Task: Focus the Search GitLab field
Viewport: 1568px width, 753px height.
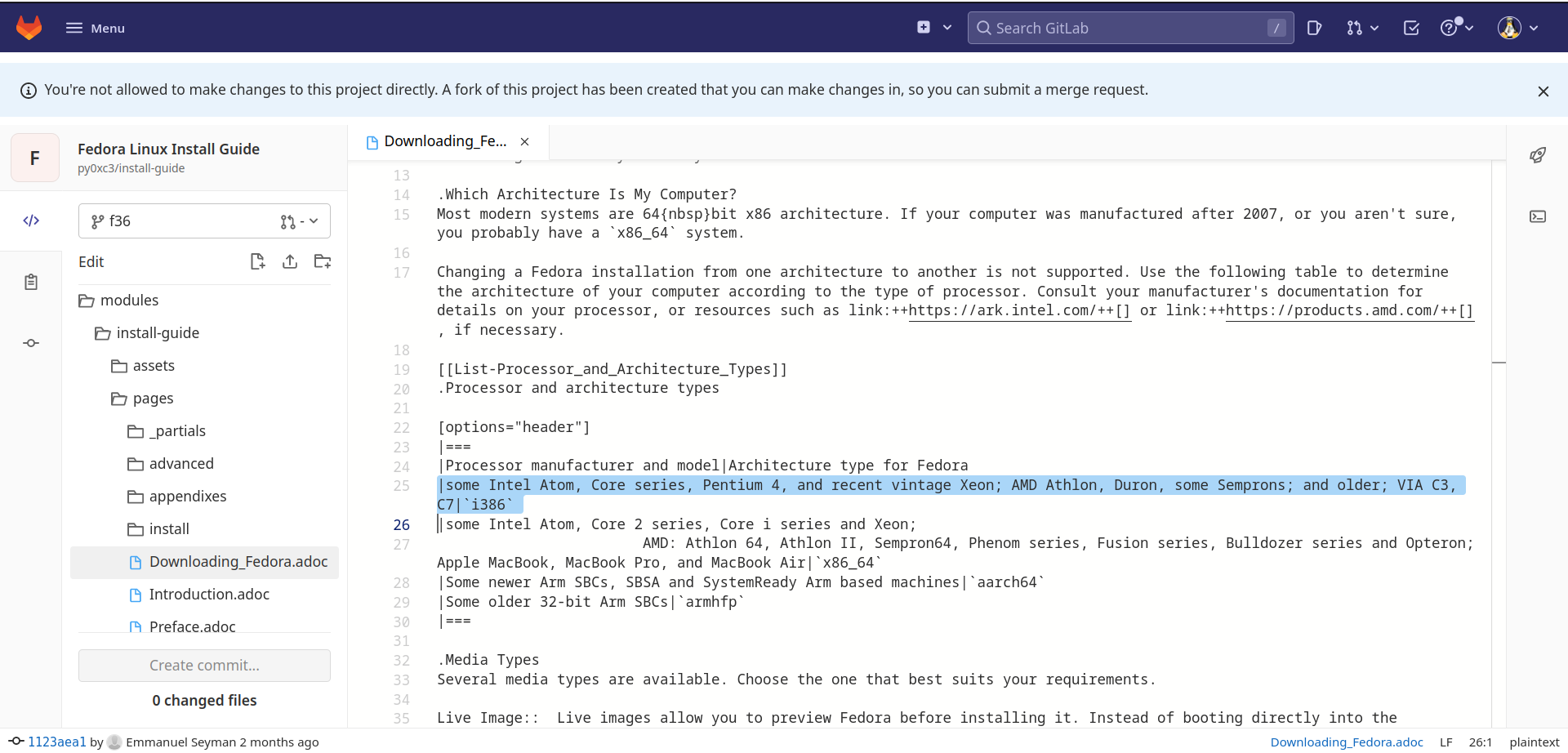Action: click(1130, 28)
